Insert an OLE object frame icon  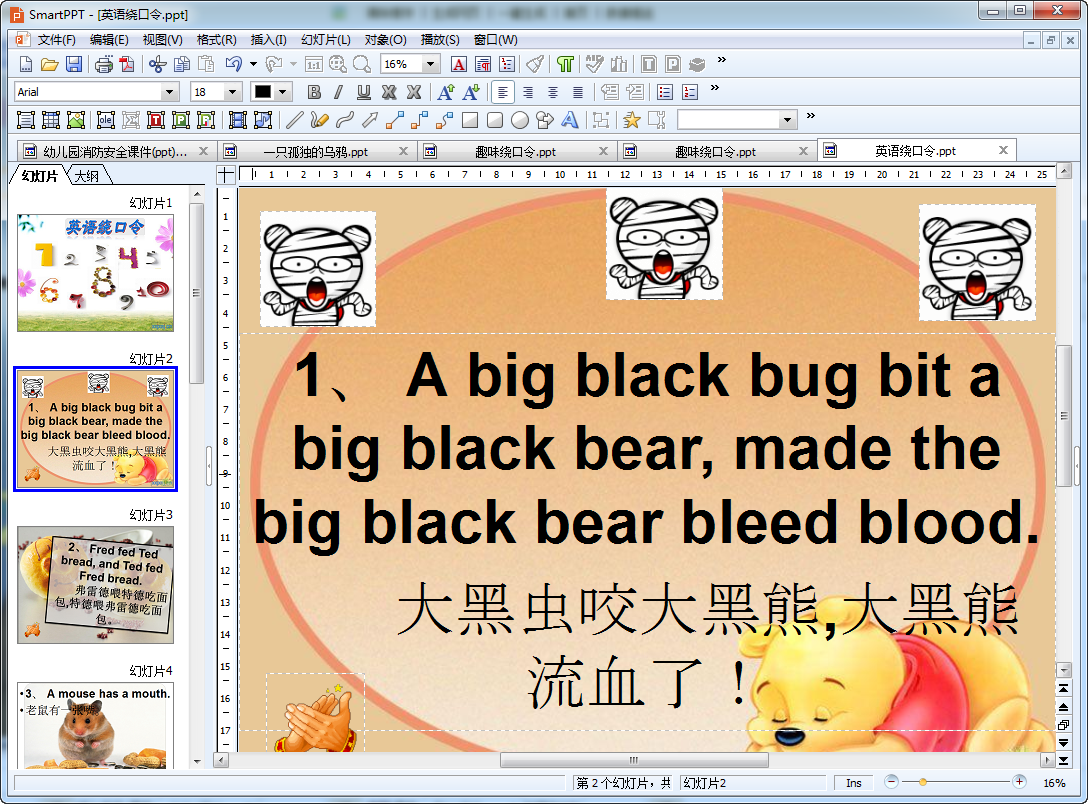pos(106,120)
